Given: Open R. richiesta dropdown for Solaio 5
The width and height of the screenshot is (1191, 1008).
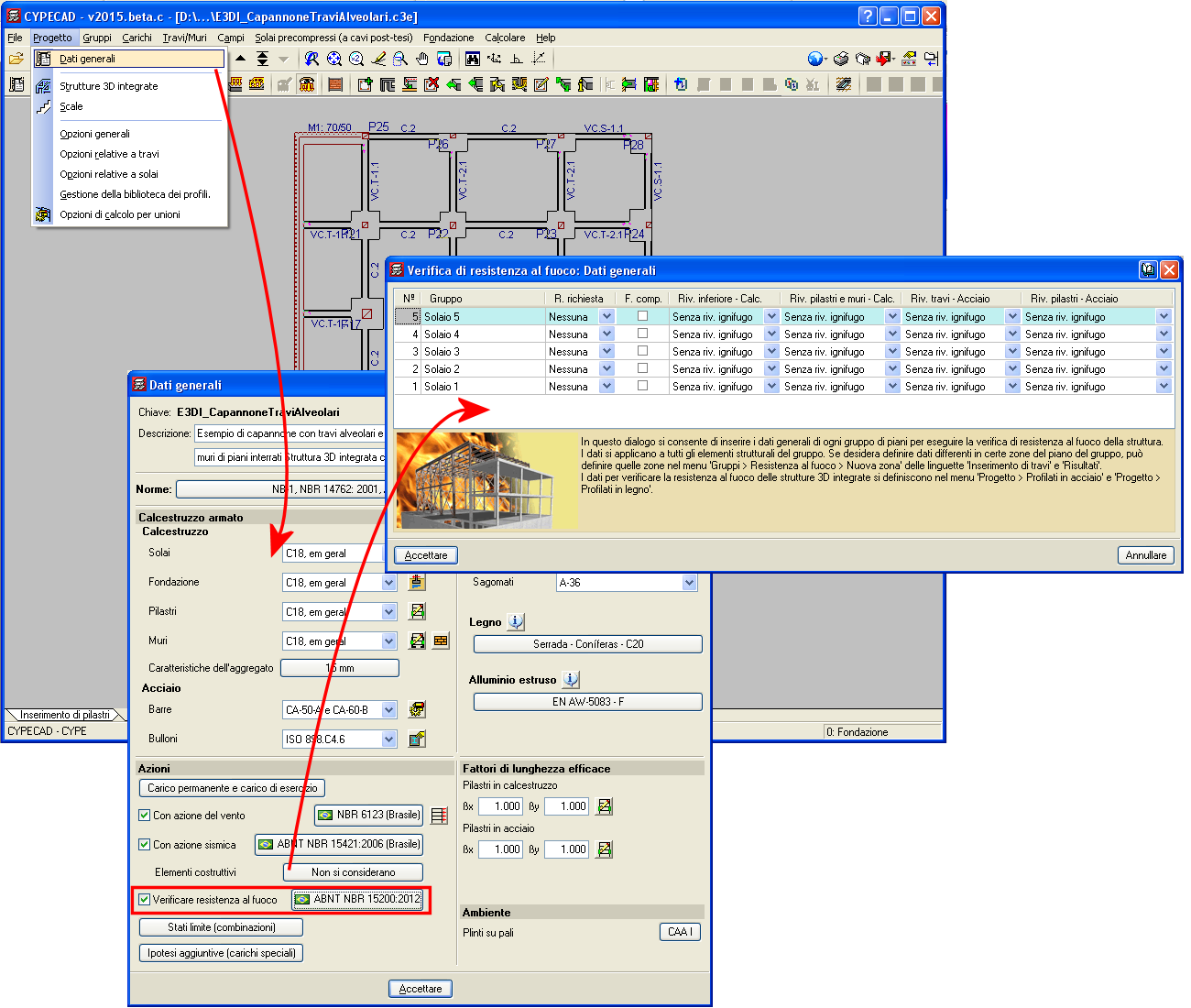Looking at the screenshot, I should pyautogui.click(x=606, y=316).
